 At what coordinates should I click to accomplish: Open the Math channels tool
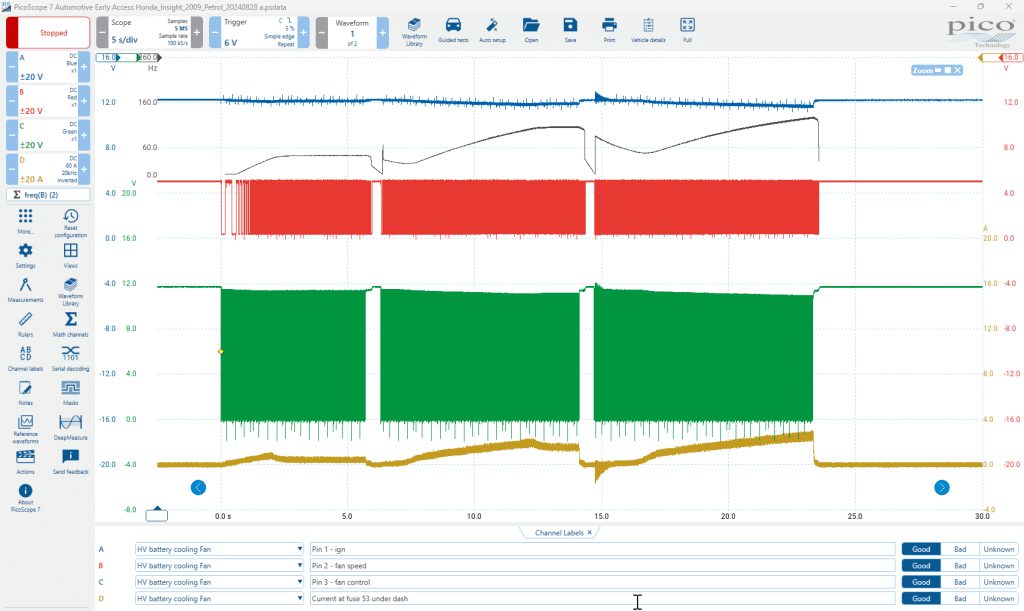click(x=71, y=323)
